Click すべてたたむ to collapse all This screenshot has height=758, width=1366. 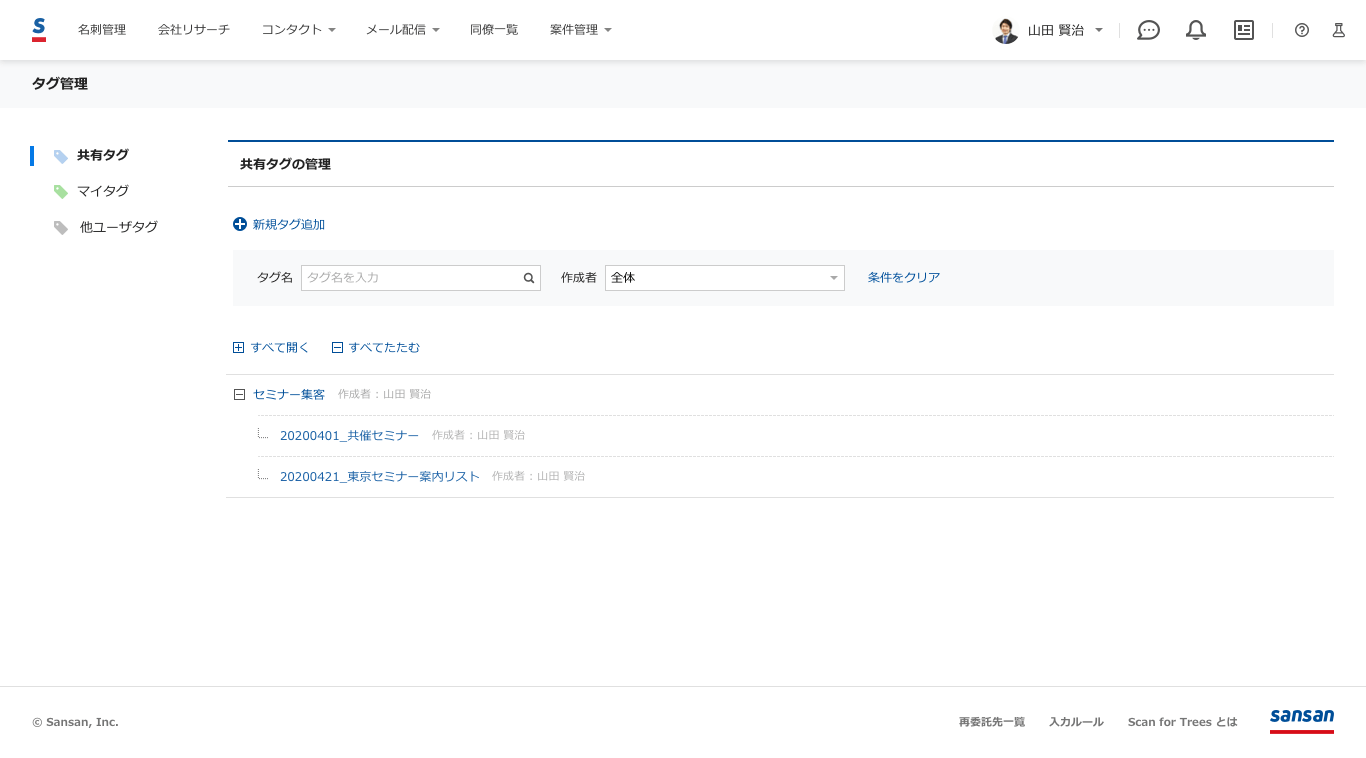(384, 348)
